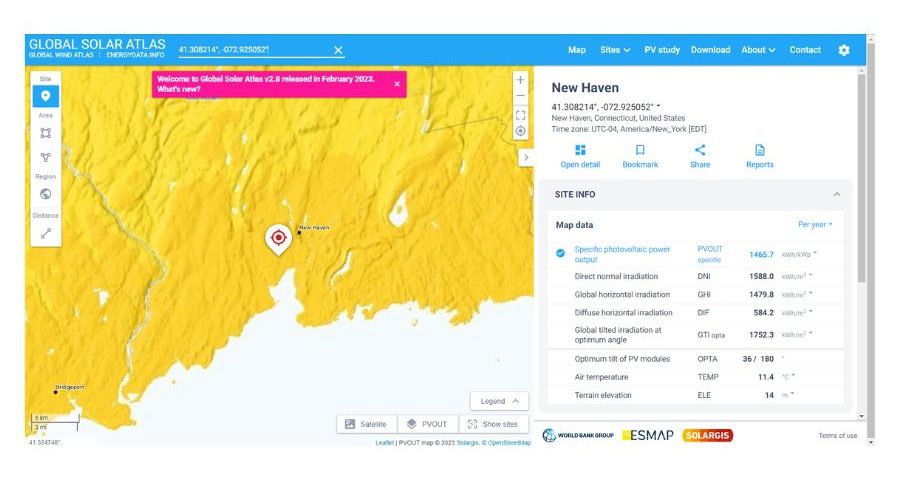Choose the polygon area drawing tool
Viewport: 900px width, 481px height.
click(45, 157)
